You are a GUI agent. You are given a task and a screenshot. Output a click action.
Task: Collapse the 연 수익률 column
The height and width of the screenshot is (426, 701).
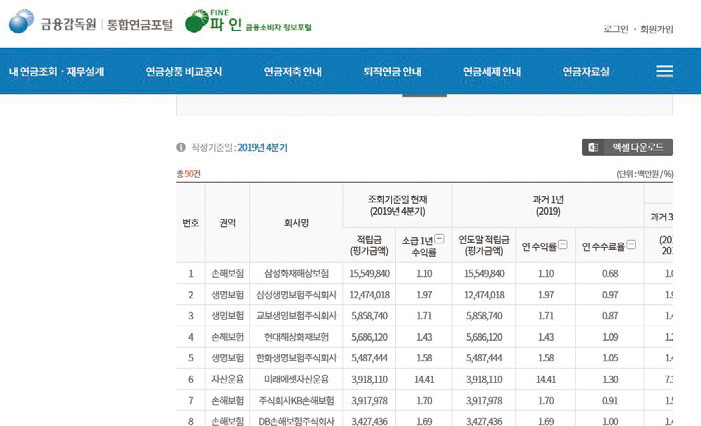[562, 245]
